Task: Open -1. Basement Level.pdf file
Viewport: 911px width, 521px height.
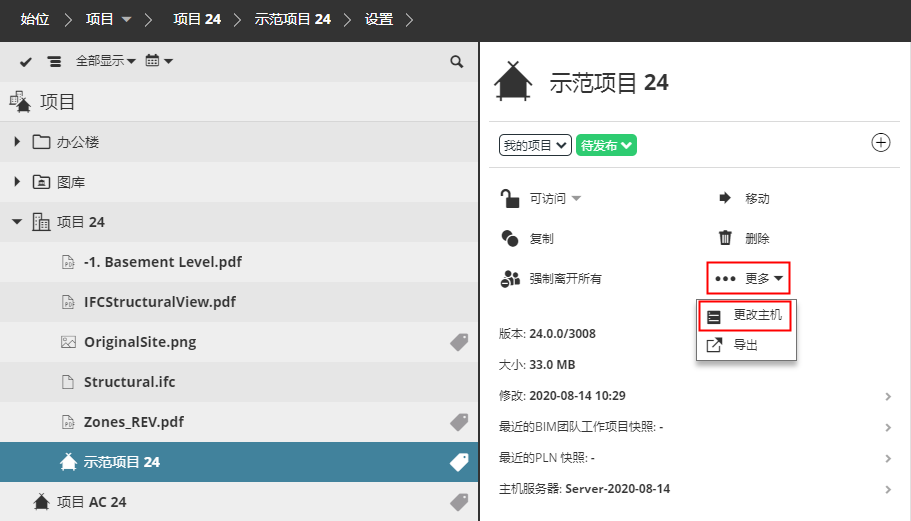Action: tap(239, 262)
